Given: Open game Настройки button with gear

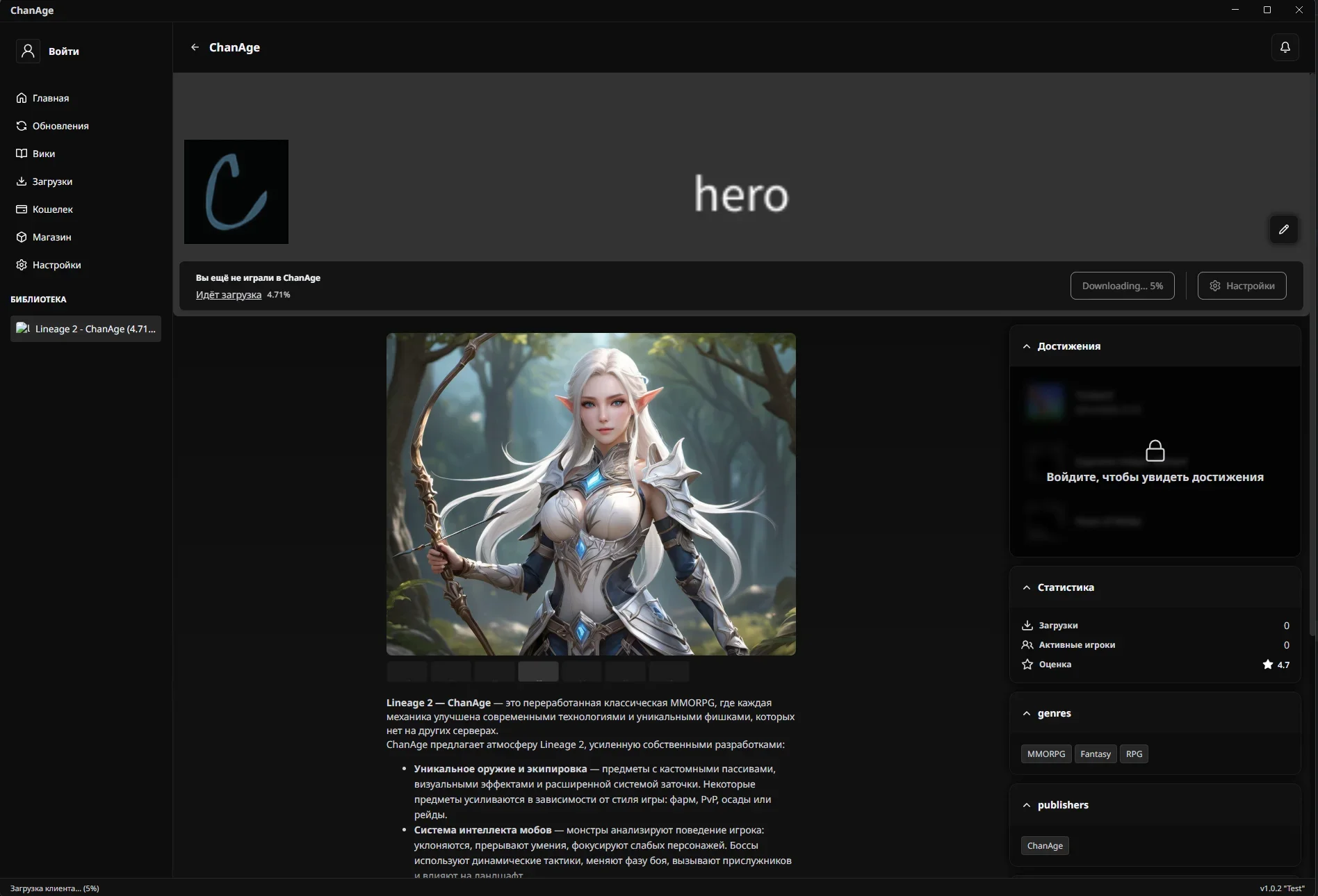Looking at the screenshot, I should click(1242, 286).
